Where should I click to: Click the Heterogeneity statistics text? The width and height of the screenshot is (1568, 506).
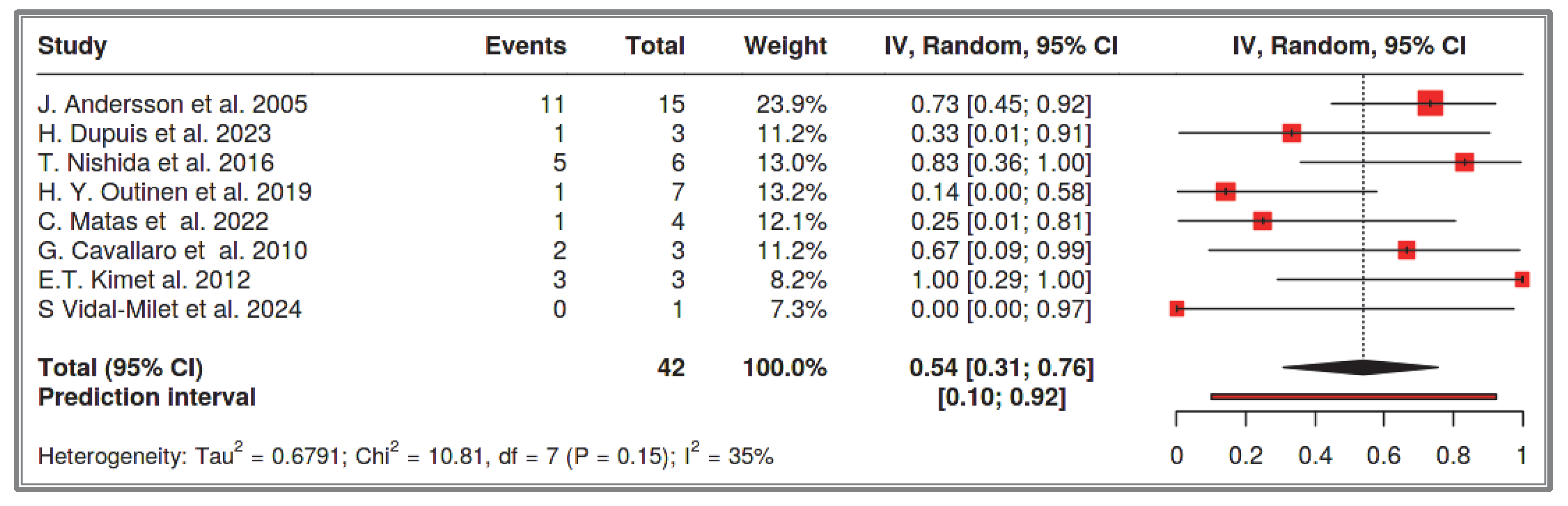coord(405,455)
